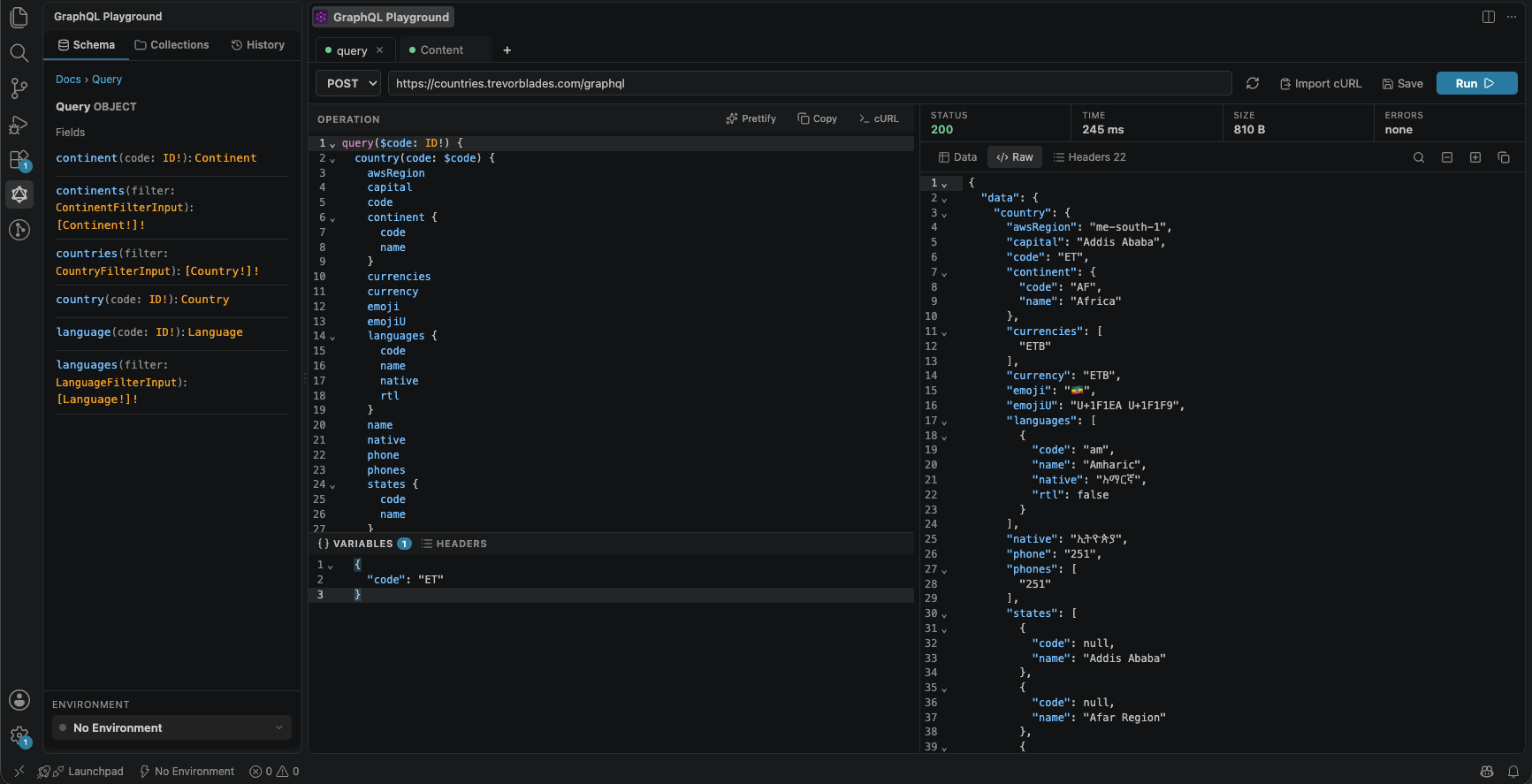Screen dimensions: 1532x784
Task: Open the remote window status bar icon
Action: 19,772
